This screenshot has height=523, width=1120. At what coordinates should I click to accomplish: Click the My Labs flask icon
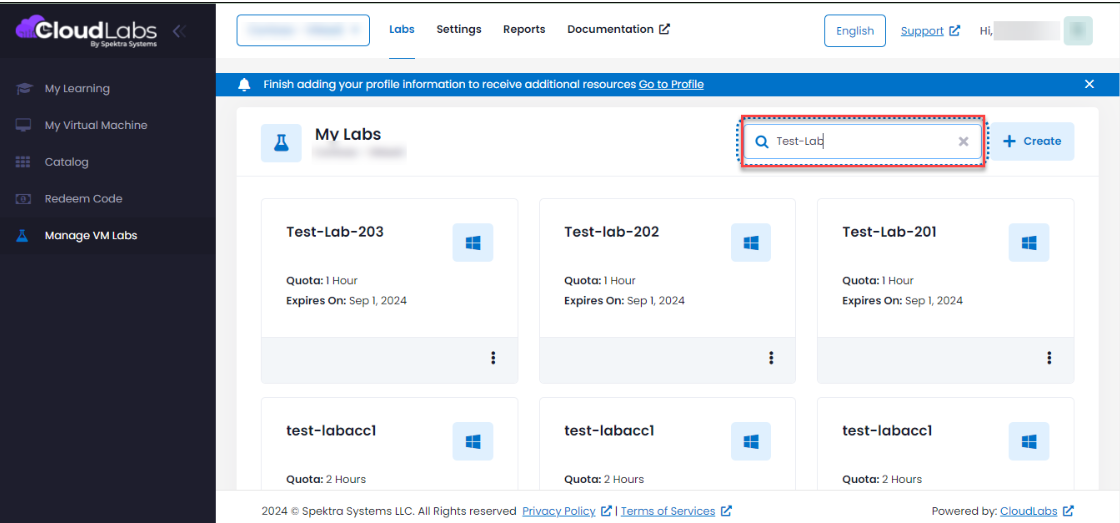point(281,143)
